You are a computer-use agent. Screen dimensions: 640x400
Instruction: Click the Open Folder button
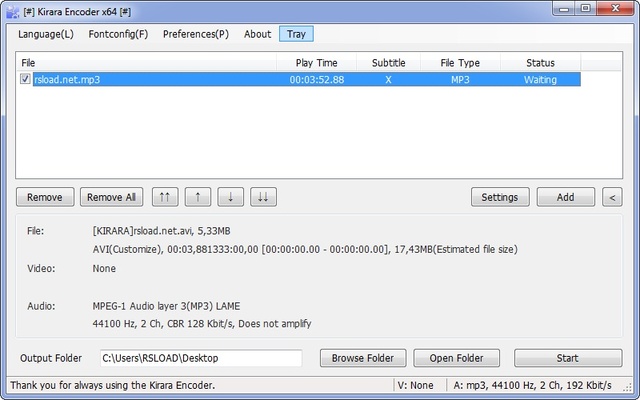(456, 358)
